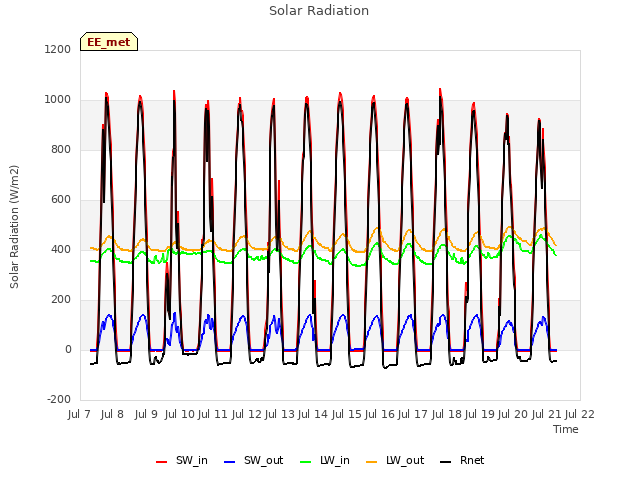This screenshot has width=640, height=480.
Task: Click the Jul 17 x-axis tick label
Action: pyautogui.click(x=413, y=415)
